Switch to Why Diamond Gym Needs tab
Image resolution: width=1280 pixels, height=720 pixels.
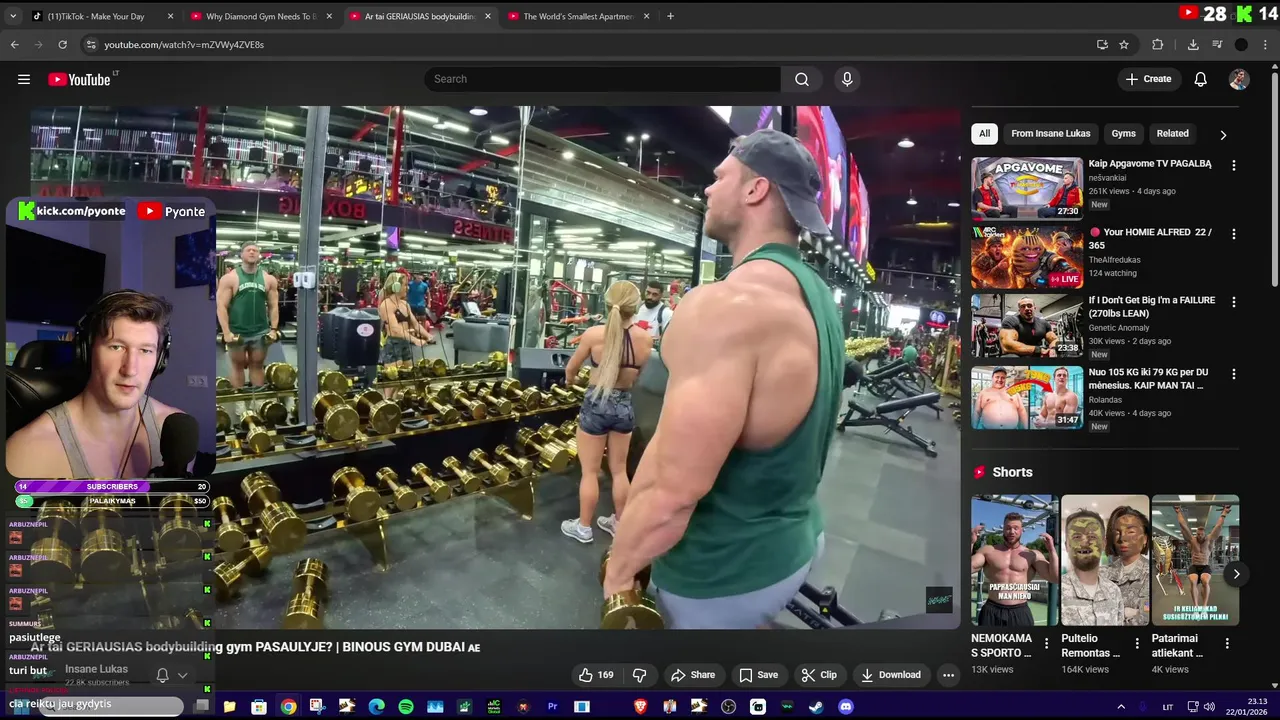(262, 16)
